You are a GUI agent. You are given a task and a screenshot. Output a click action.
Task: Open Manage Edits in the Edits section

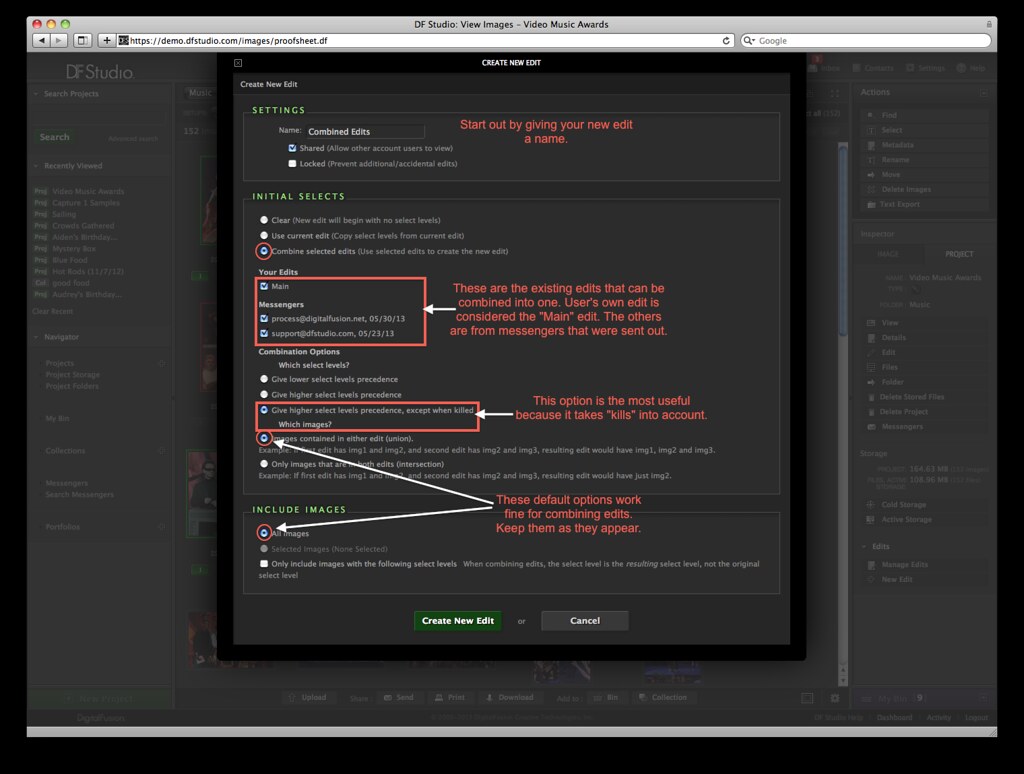point(904,564)
